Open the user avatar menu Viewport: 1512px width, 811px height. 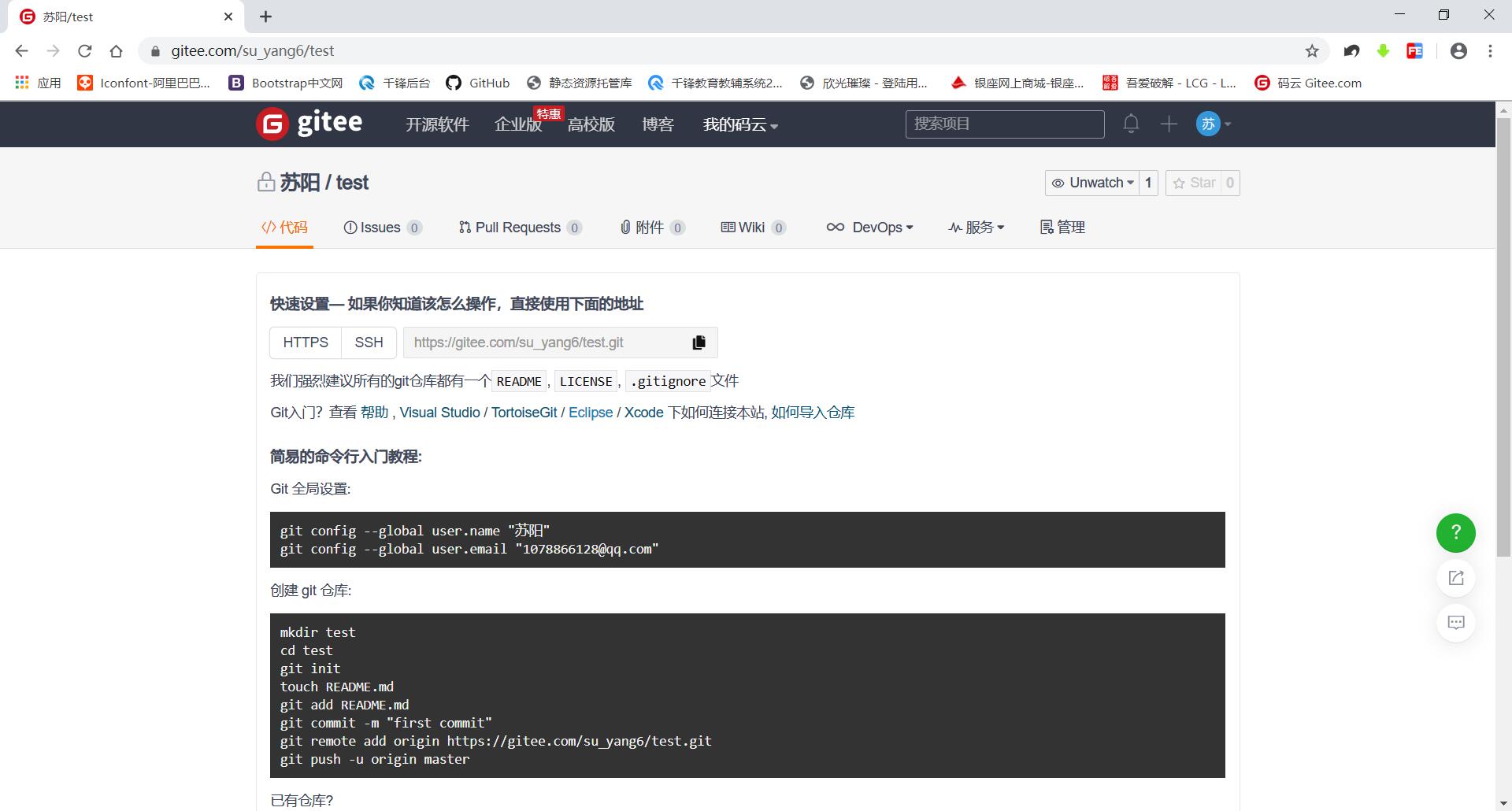pyautogui.click(x=1213, y=124)
